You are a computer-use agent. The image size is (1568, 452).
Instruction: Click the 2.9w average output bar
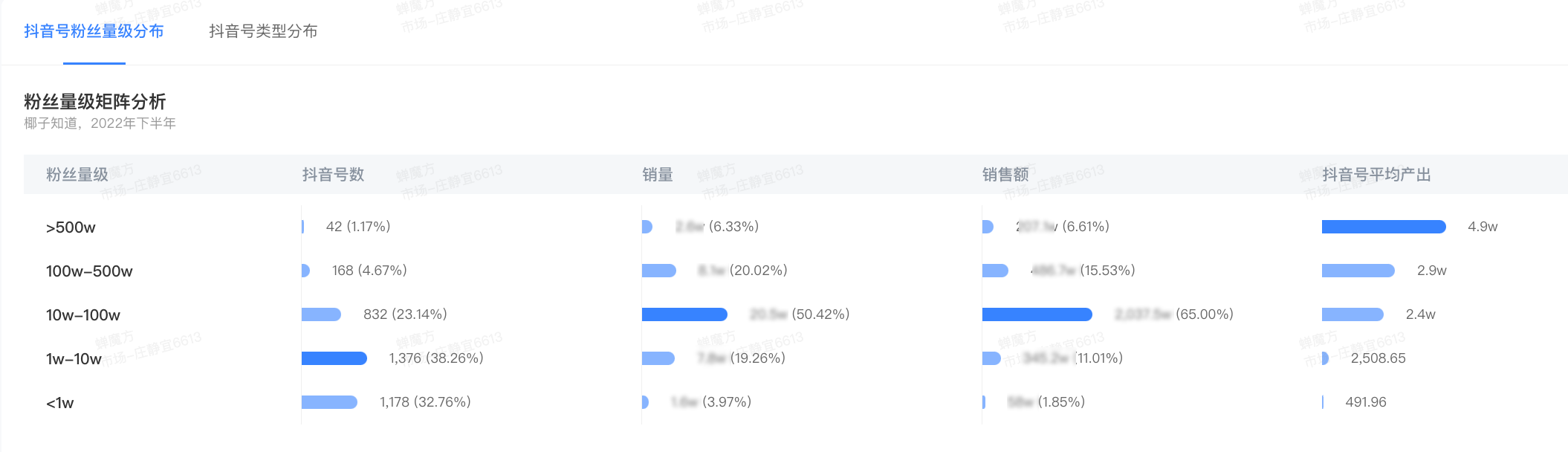(1358, 271)
